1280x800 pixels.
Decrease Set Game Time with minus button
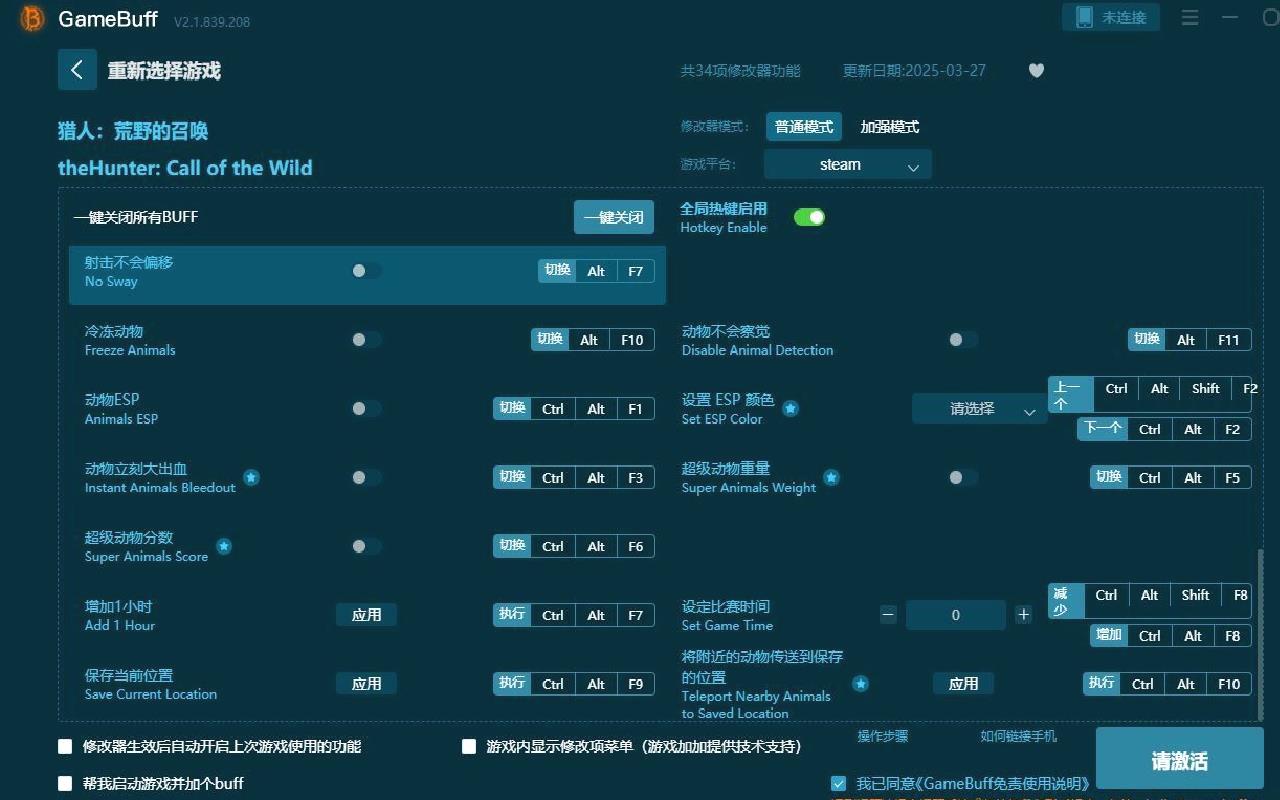tap(888, 615)
